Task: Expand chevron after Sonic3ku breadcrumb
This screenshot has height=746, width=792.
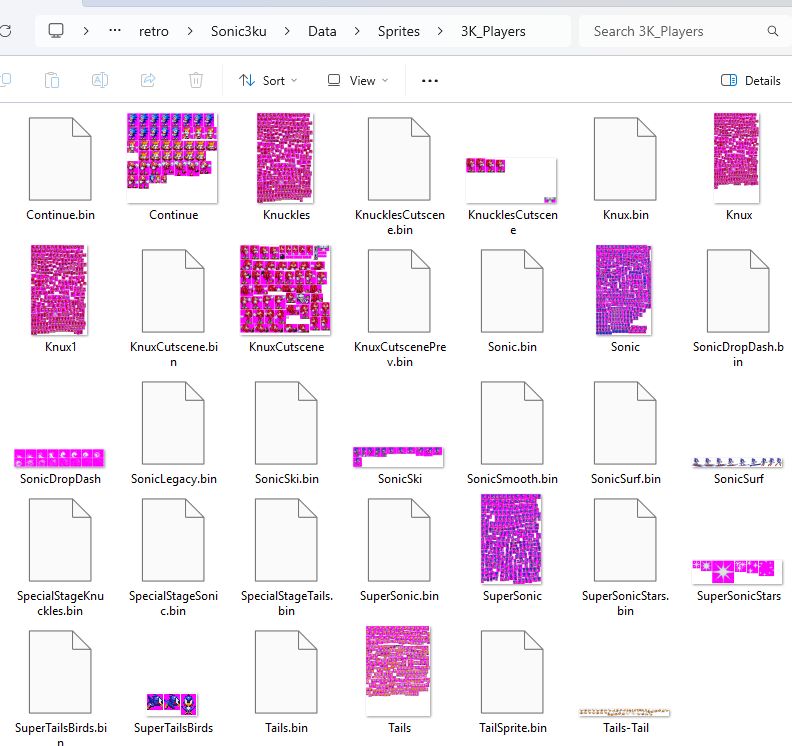Action: click(x=287, y=31)
